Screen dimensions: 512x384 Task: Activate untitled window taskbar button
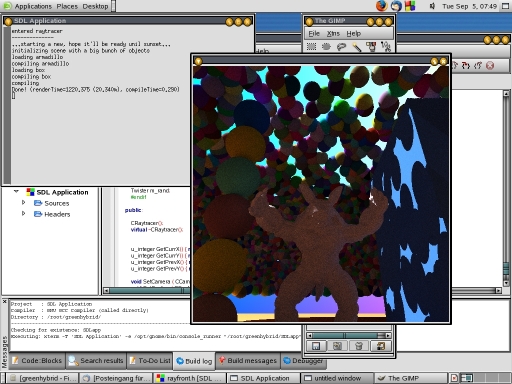pos(337,378)
